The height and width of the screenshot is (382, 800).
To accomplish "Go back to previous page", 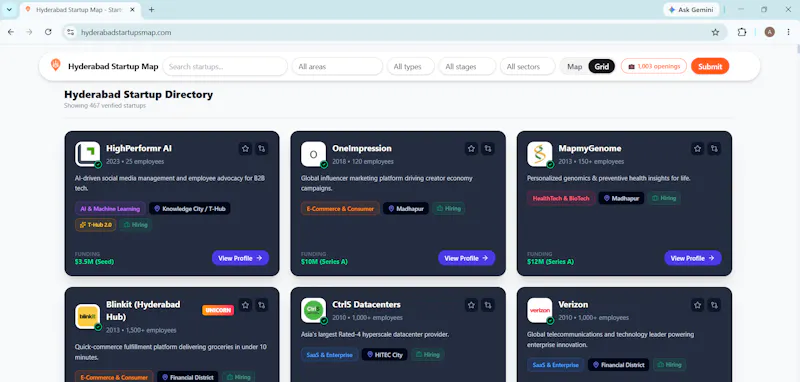I will 11,32.
